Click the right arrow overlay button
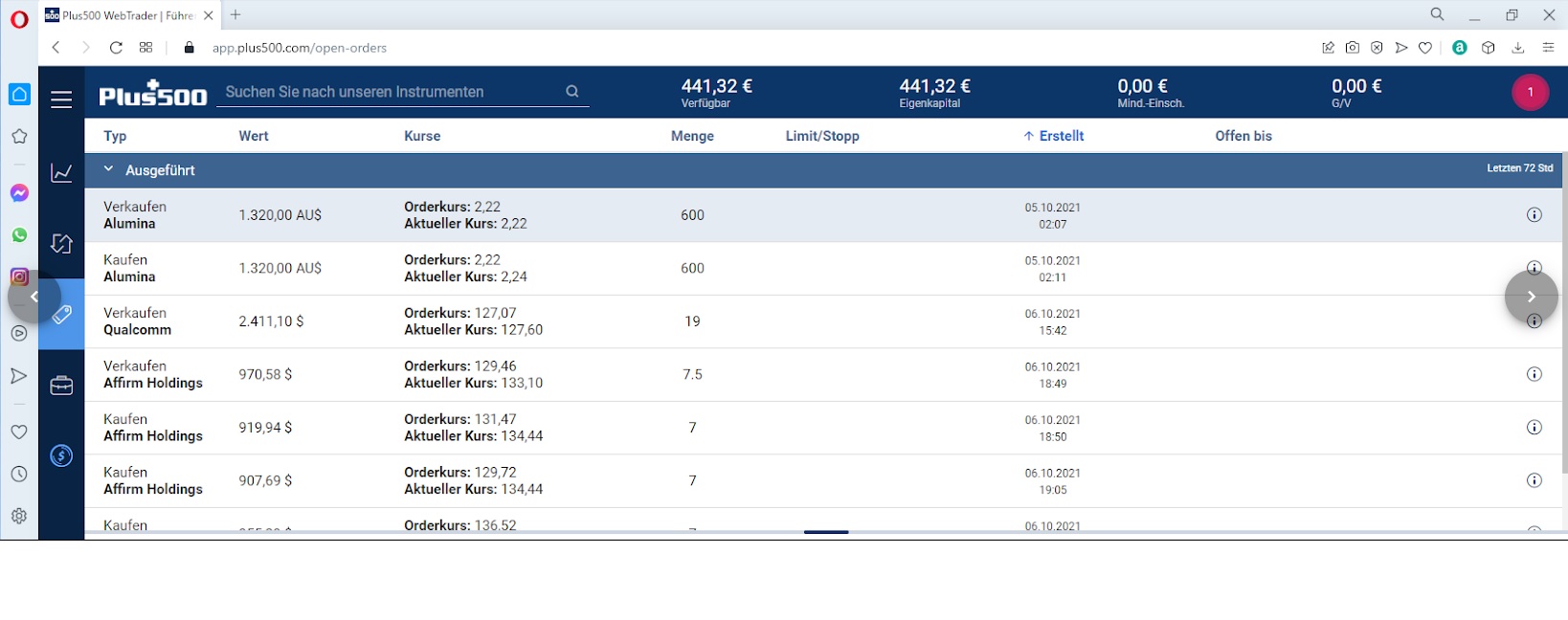This screenshot has height=620, width=1568. (1531, 297)
